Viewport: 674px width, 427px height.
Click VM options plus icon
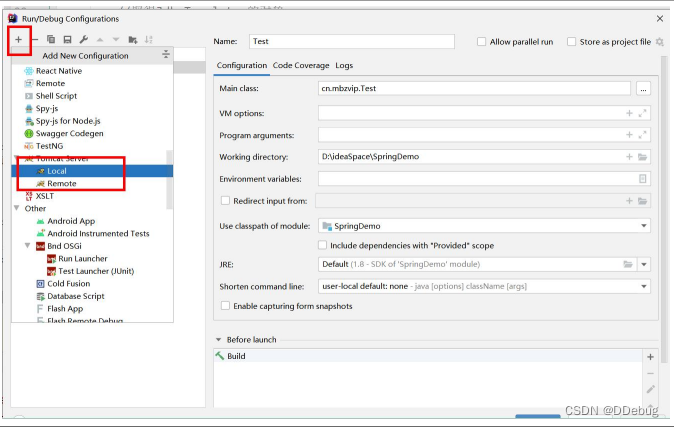pyautogui.click(x=629, y=113)
